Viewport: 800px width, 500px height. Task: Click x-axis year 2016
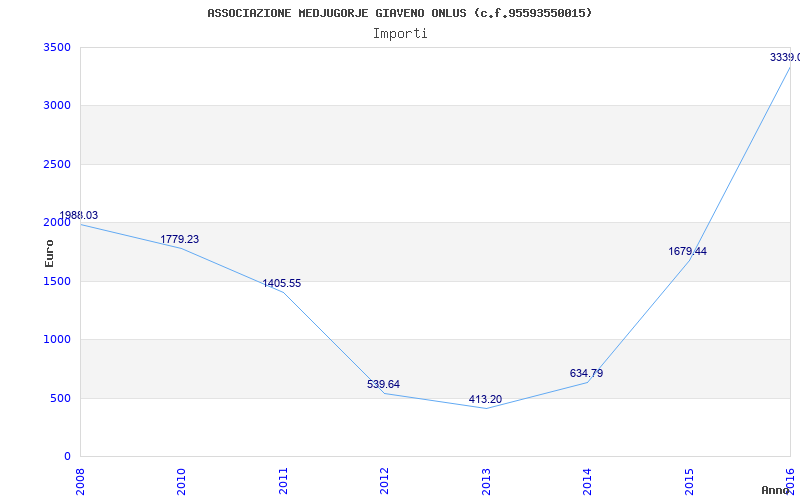click(x=790, y=481)
